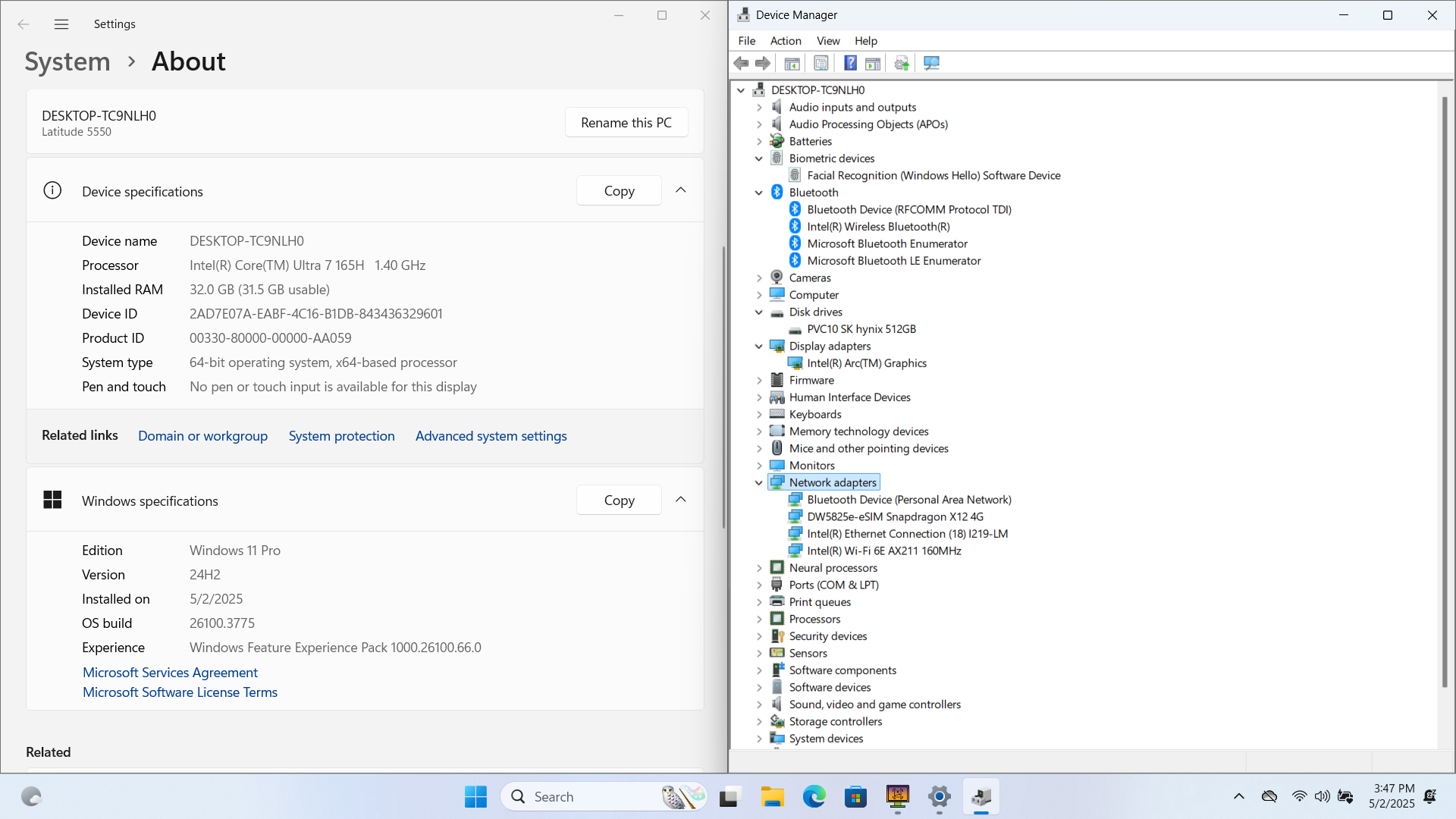Select the Batteries category icon
Screen dimensions: 1456x819
(x=777, y=141)
